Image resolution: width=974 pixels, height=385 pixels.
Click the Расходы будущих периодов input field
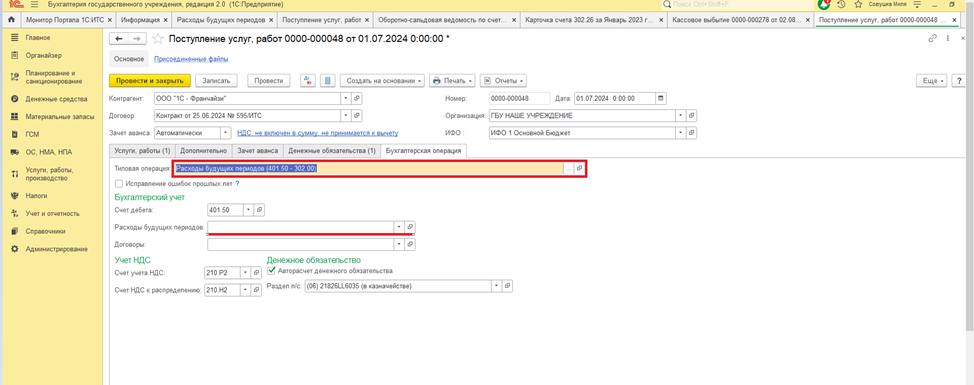click(x=301, y=227)
